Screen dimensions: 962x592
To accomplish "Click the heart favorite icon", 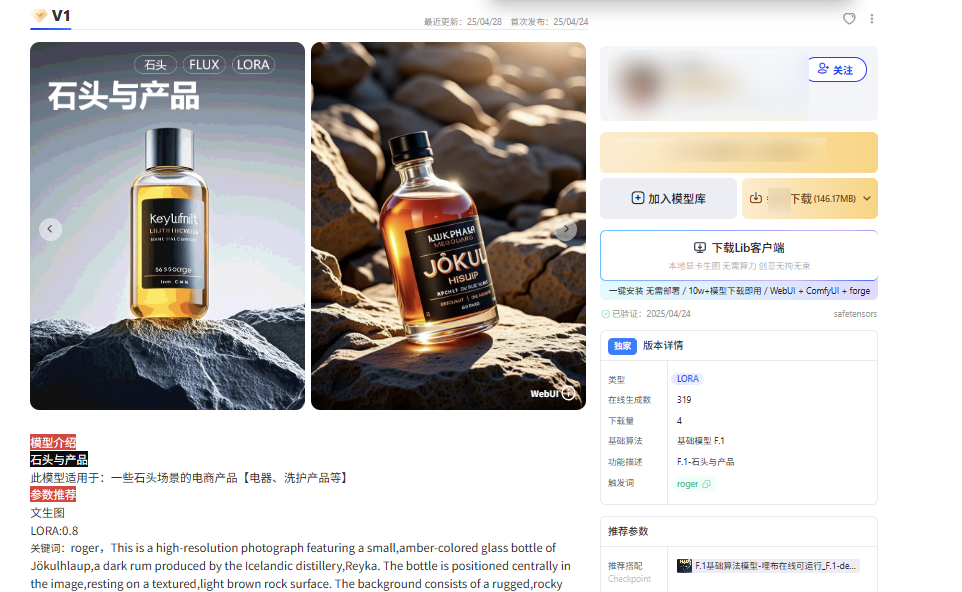I will pyautogui.click(x=849, y=18).
